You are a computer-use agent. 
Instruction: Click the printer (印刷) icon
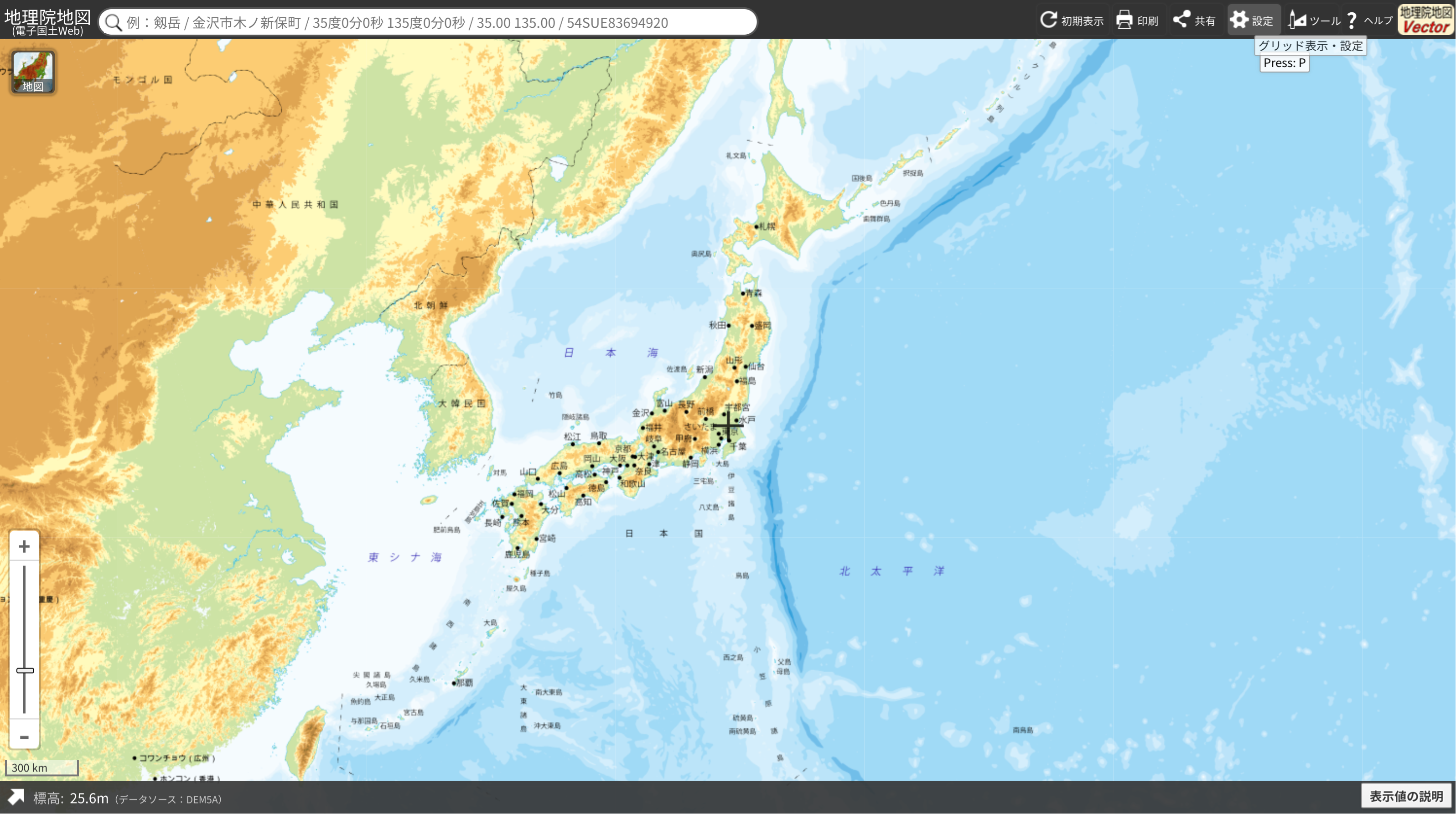point(1124,21)
